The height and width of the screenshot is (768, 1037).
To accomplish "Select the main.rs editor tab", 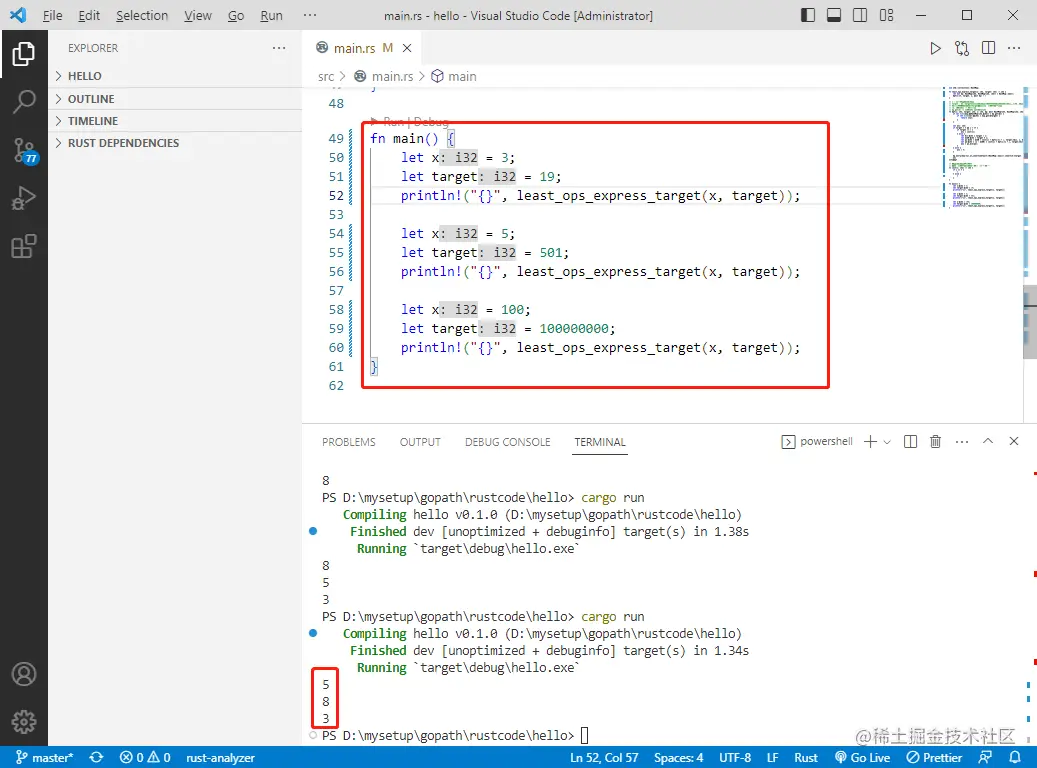I will click(362, 48).
